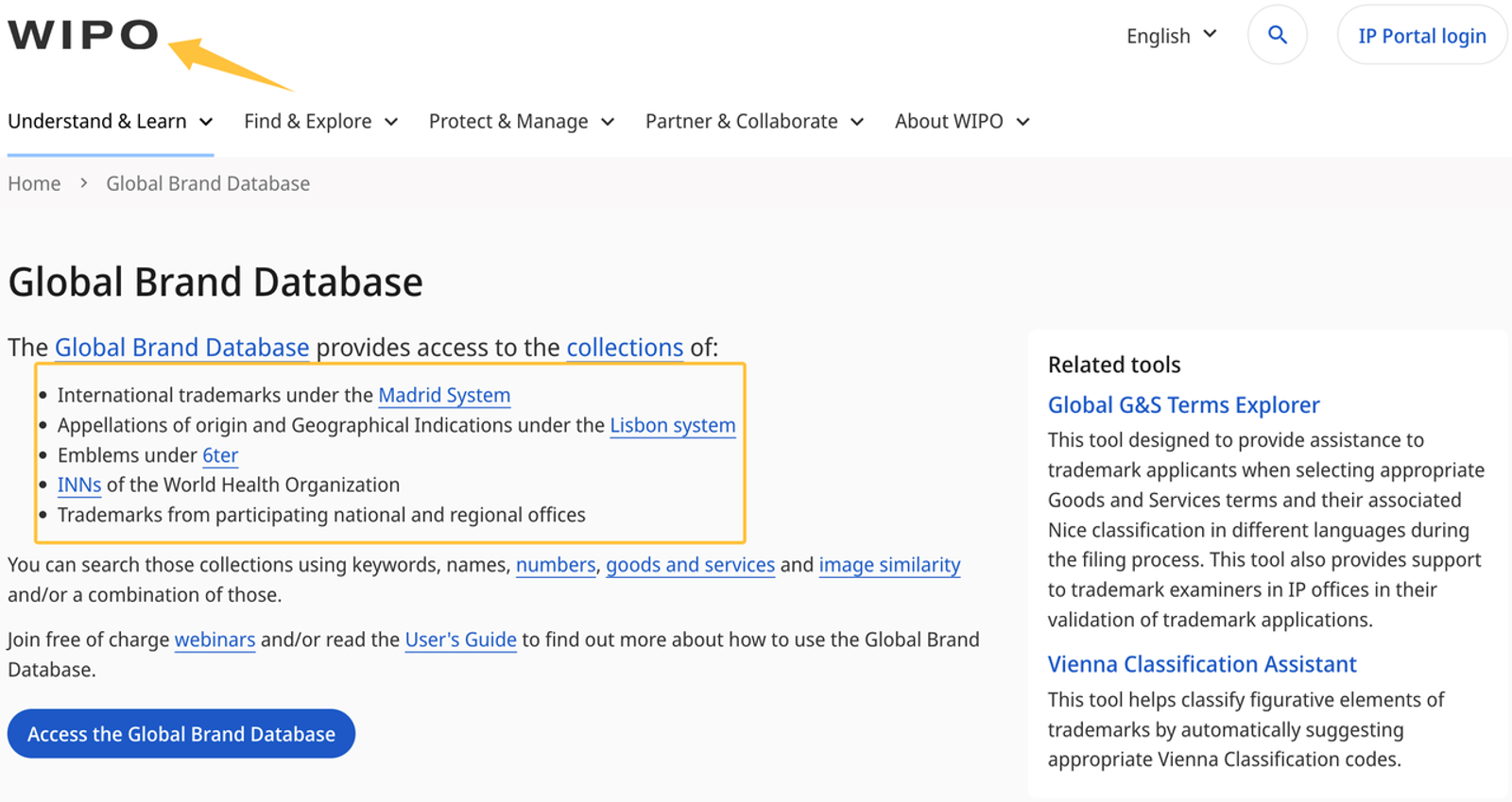The image size is (1512, 802).
Task: Open the search magnifier icon
Action: pyautogui.click(x=1278, y=35)
